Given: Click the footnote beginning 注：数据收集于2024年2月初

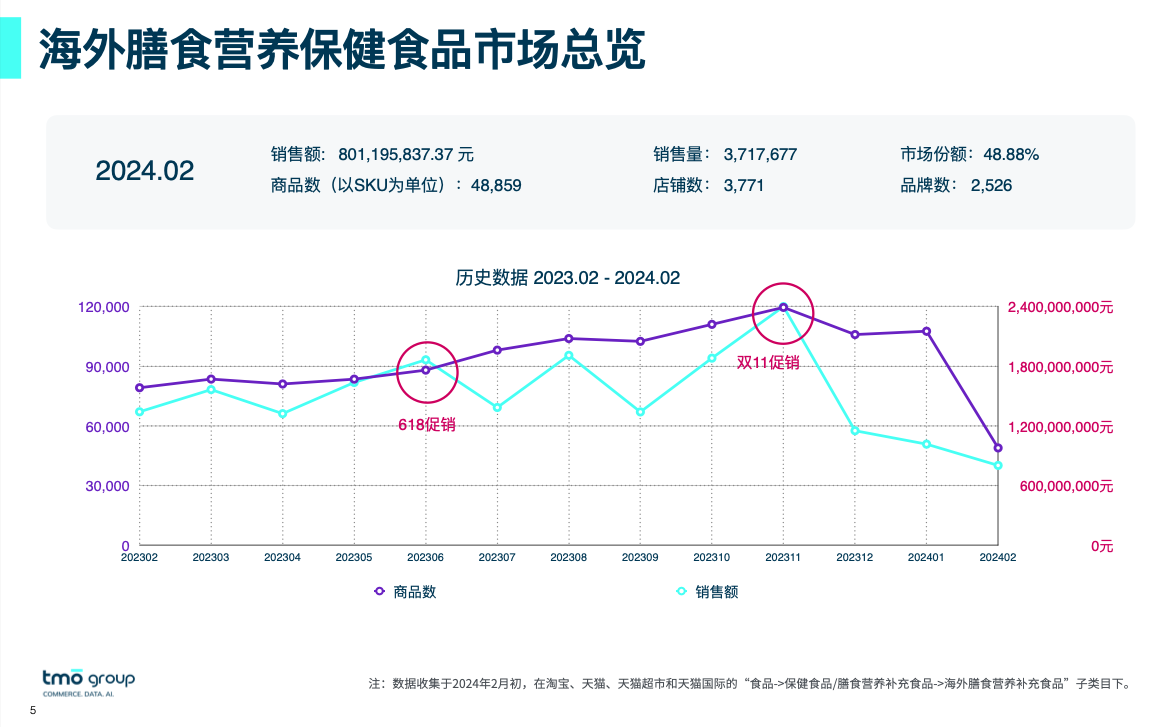Looking at the screenshot, I should point(750,683).
